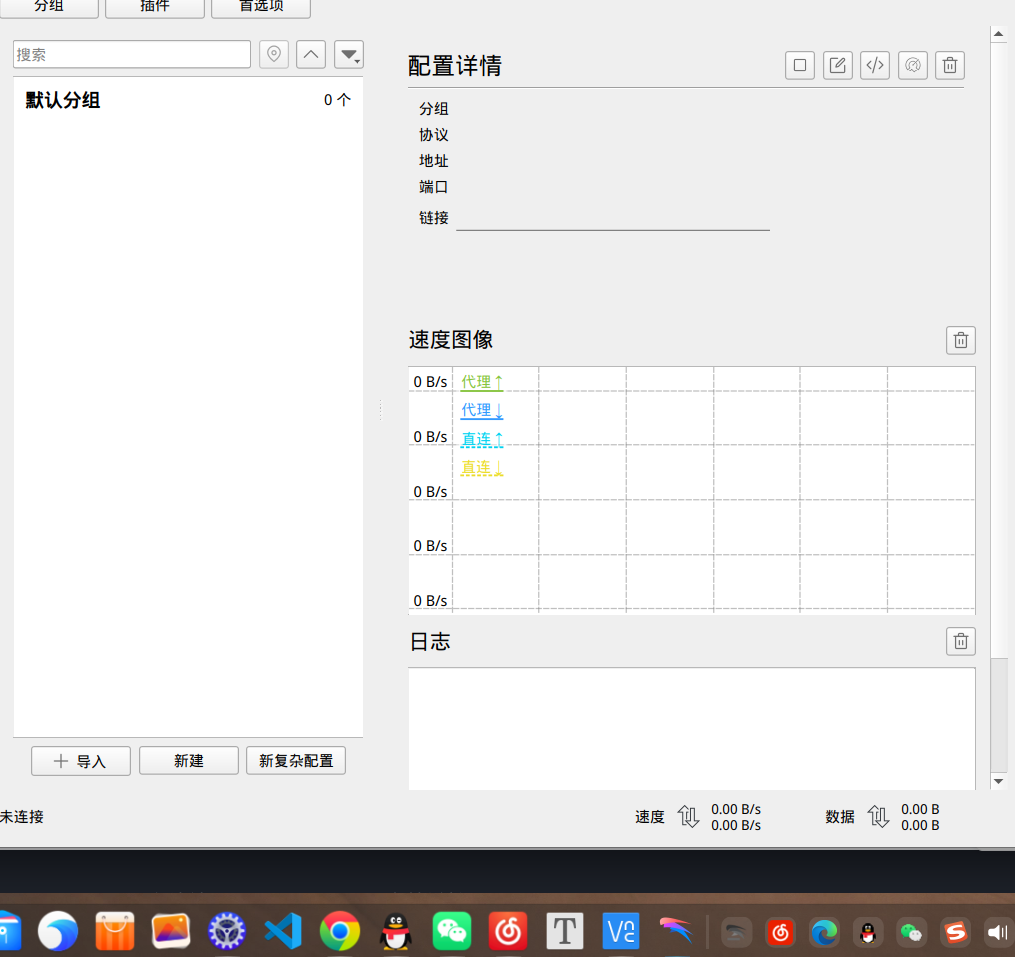Image resolution: width=1015 pixels, height=957 pixels.
Task: Click inside the 日志 log text area
Action: (691, 728)
